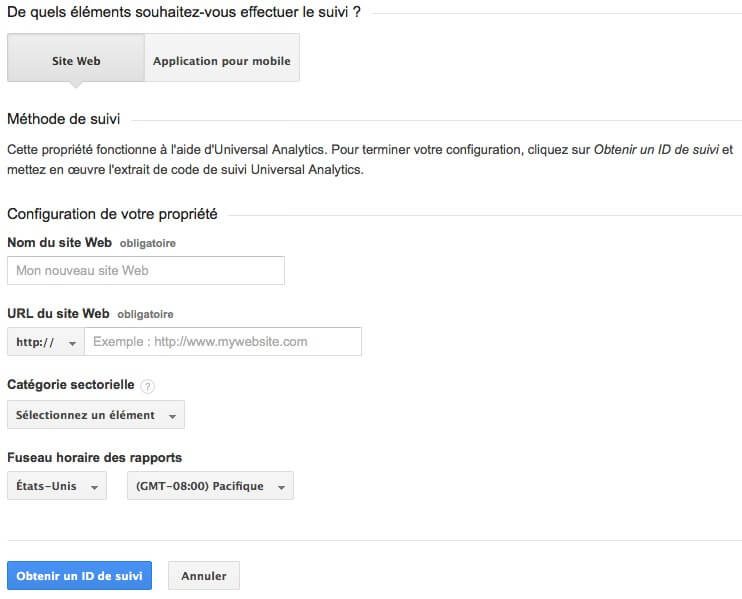Click the bold URL du site Web label
Screen dimensions: 742x599
[58, 313]
